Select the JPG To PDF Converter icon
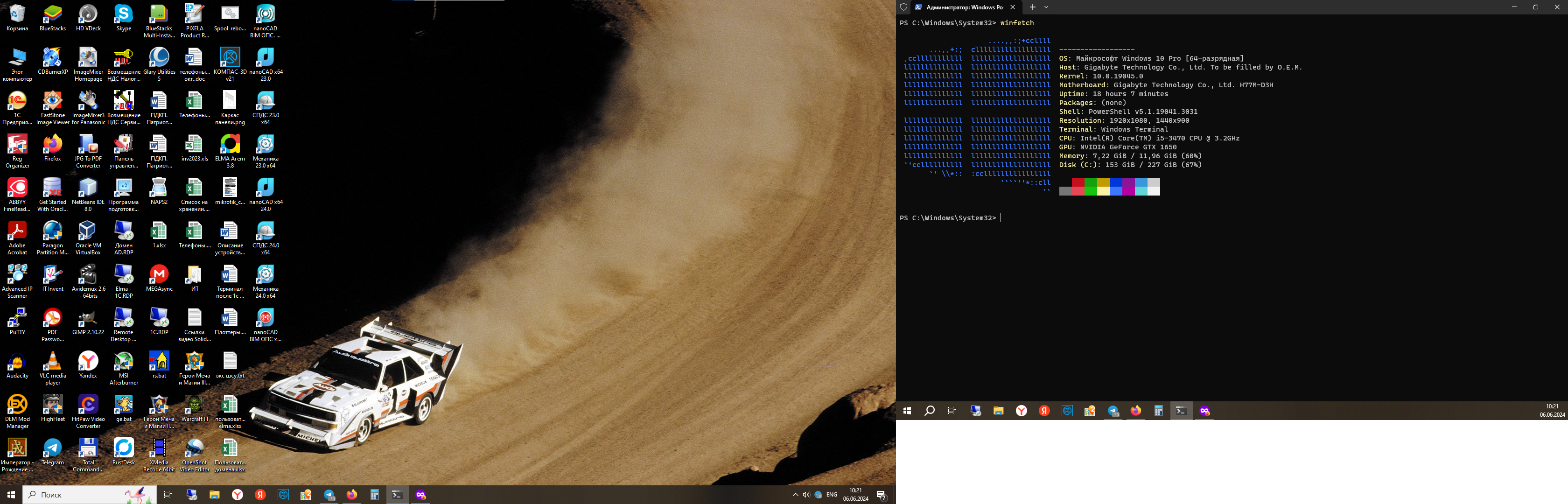1568x504 pixels. point(88,152)
